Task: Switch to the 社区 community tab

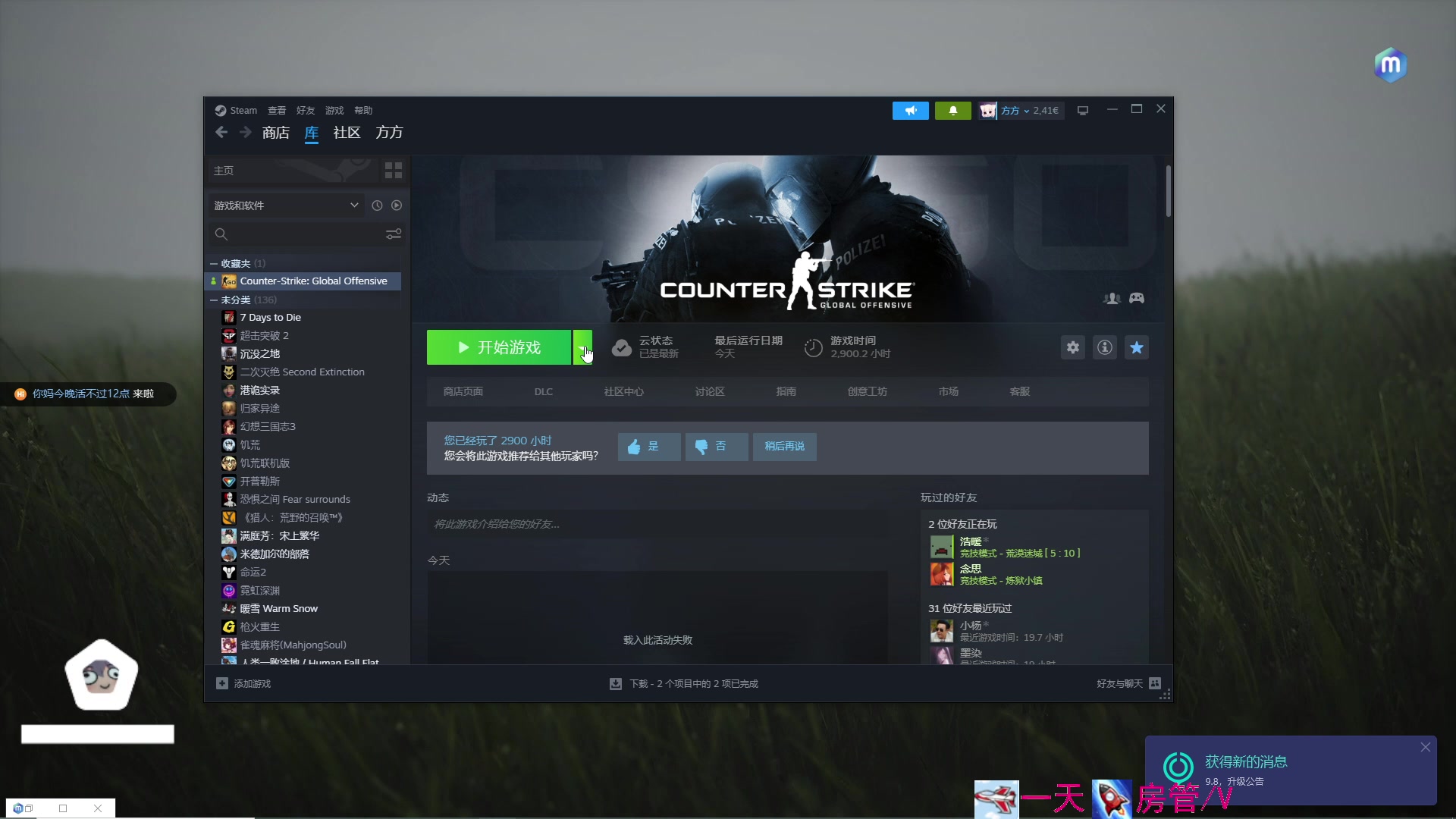Action: point(347,133)
